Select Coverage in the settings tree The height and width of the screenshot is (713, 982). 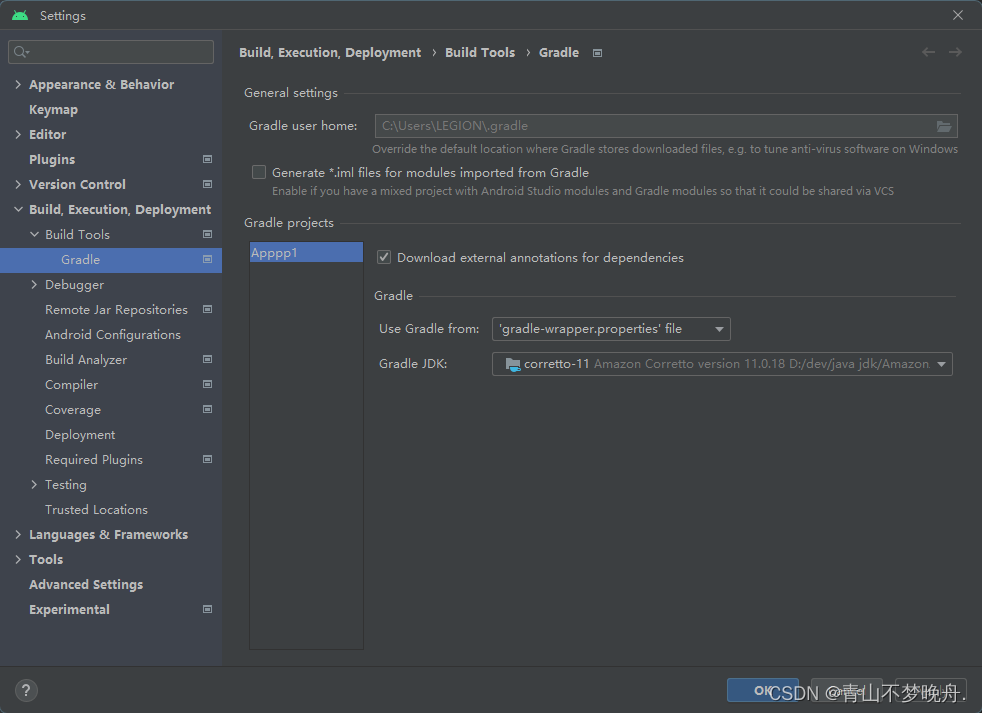[x=73, y=409]
